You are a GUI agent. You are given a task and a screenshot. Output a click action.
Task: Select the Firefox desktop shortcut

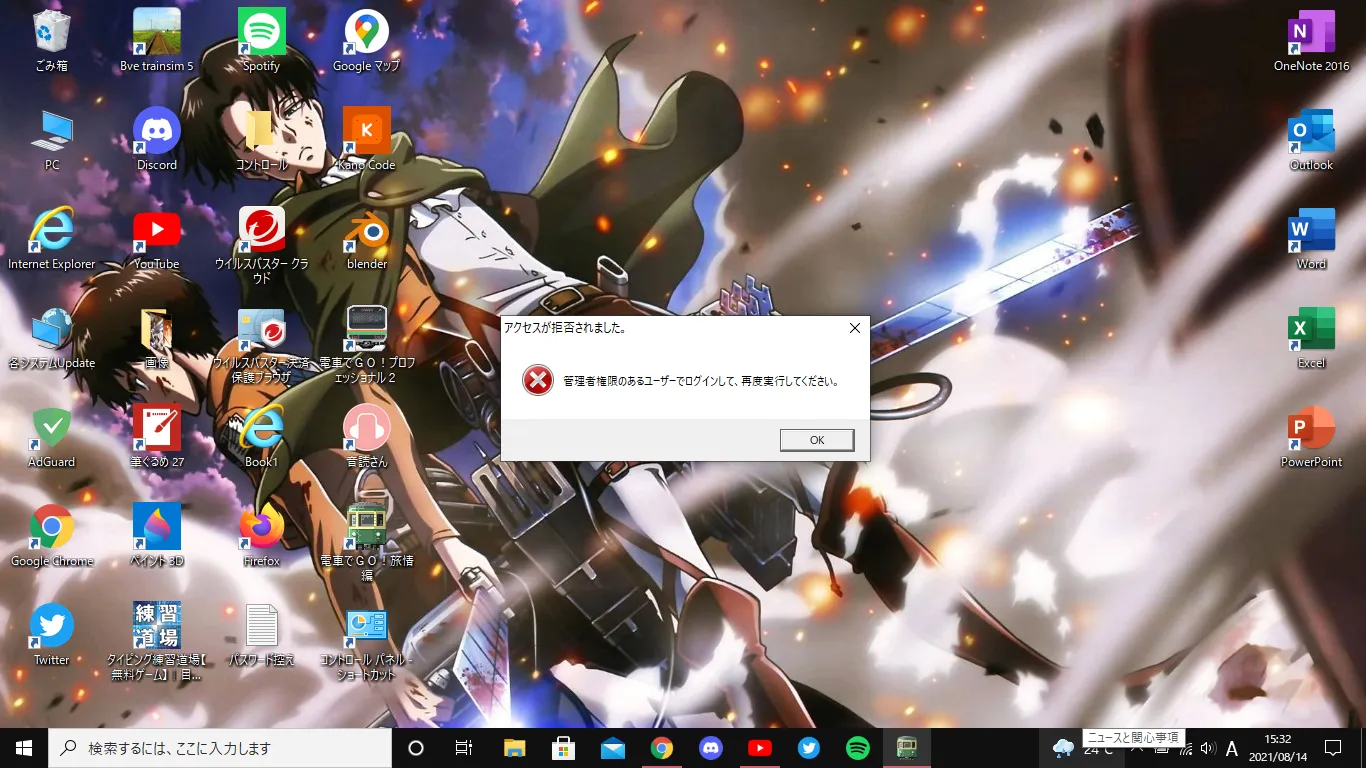click(262, 536)
